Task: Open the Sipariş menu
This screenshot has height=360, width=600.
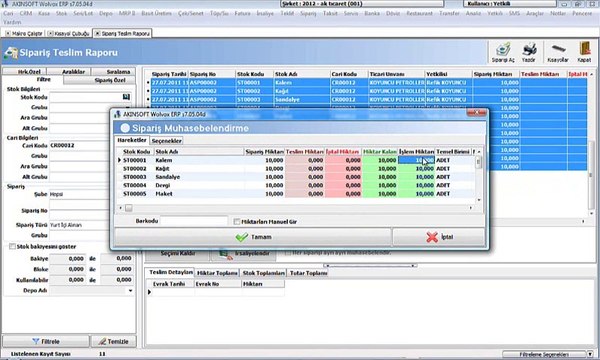Action: tap(308, 13)
